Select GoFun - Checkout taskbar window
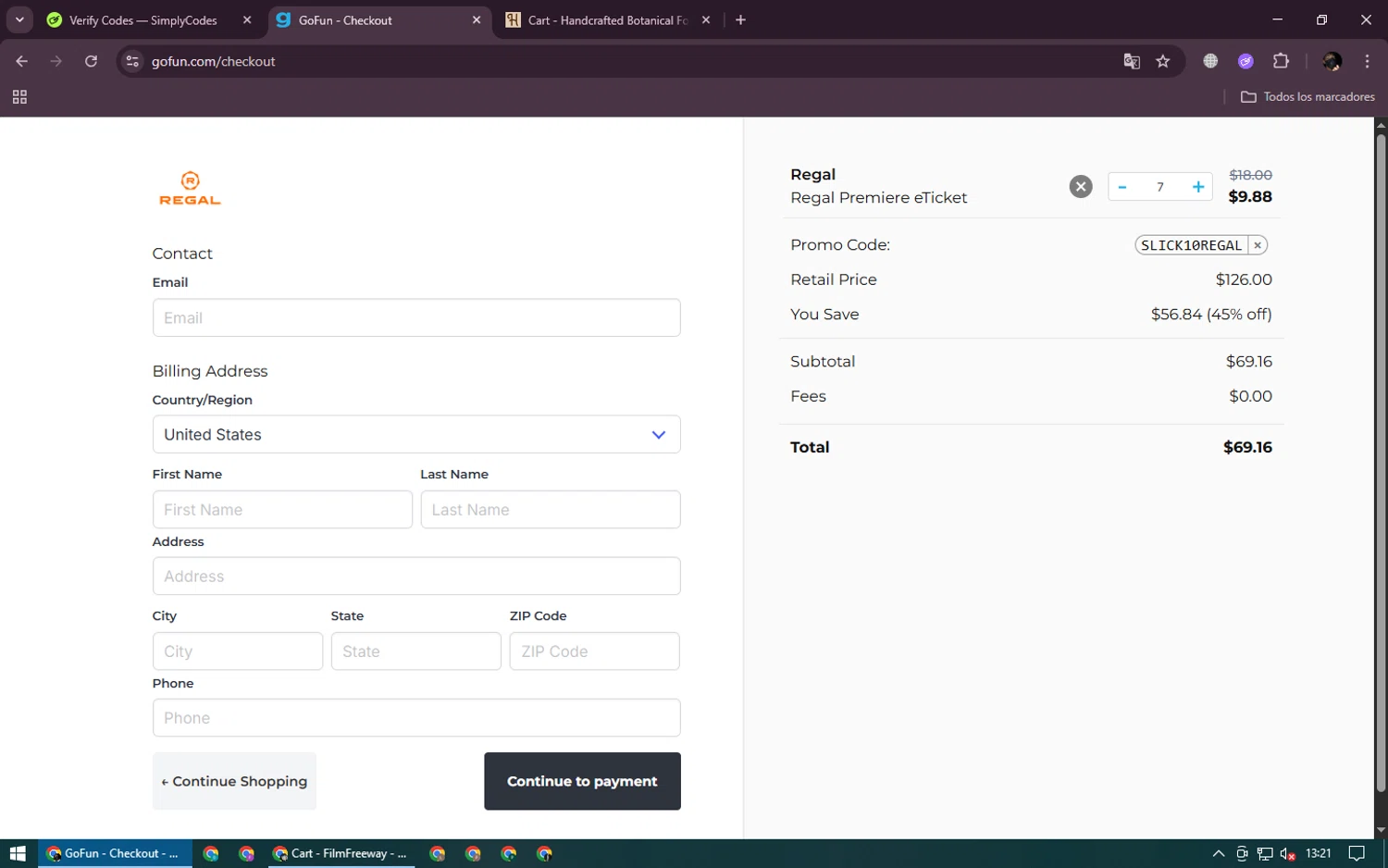The width and height of the screenshot is (1388, 868). 115,853
